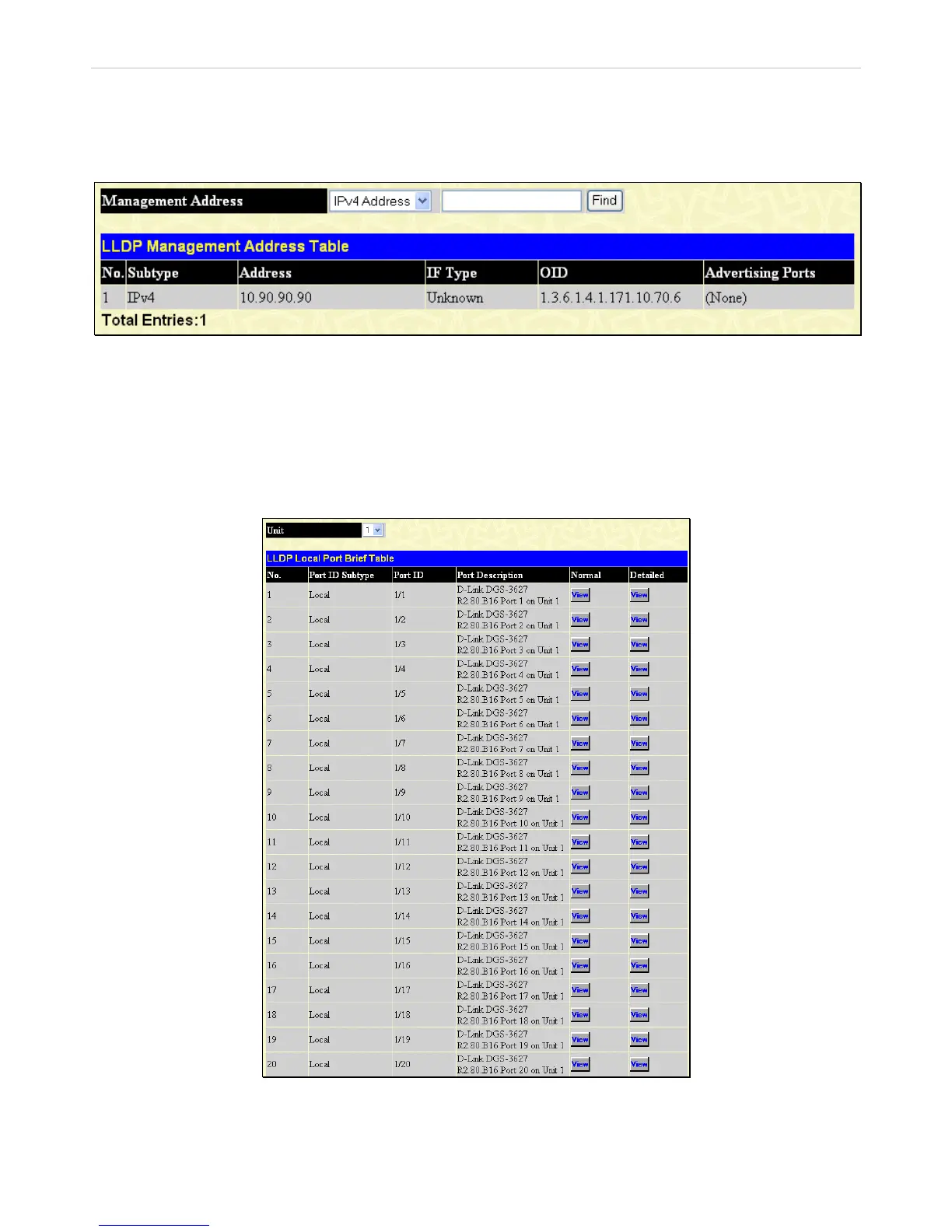Click Detailed View button for port 1/2
Viewport: 952px width, 1232px height.
click(x=639, y=620)
